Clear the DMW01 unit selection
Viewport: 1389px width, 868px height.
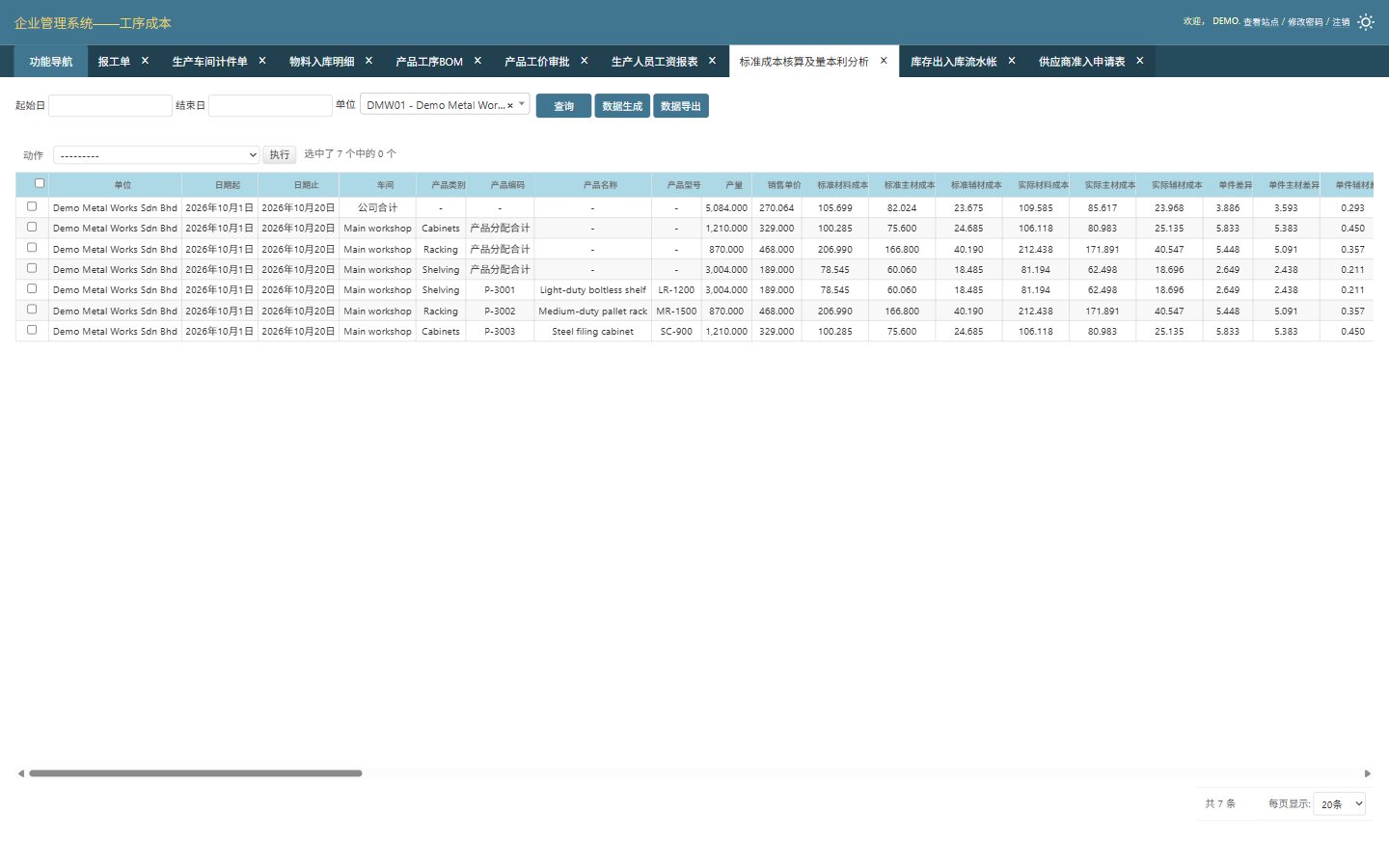pyautogui.click(x=510, y=106)
